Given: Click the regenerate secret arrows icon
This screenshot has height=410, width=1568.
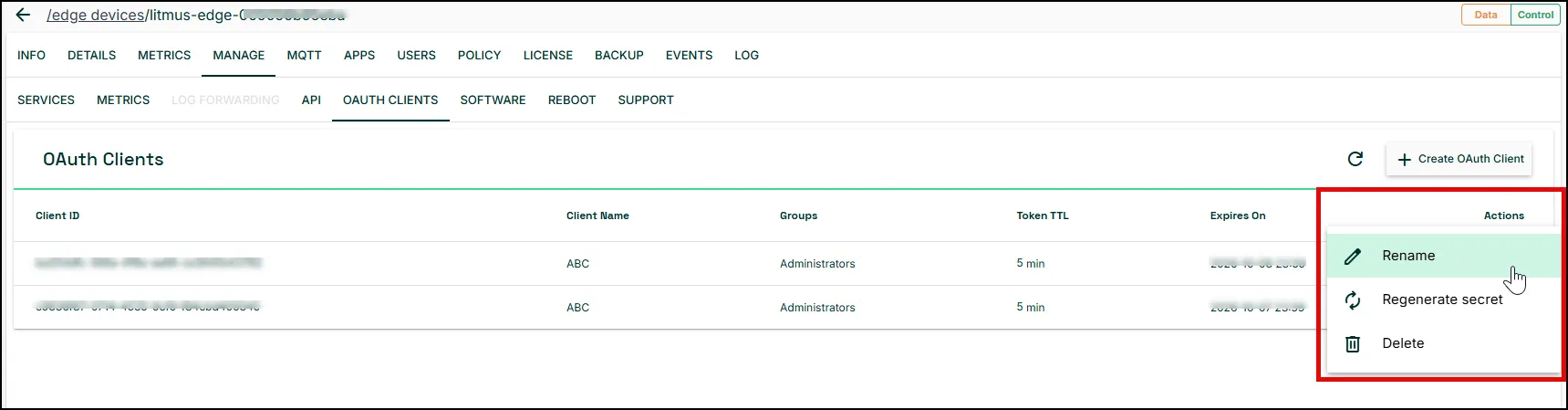Looking at the screenshot, I should point(1353,300).
